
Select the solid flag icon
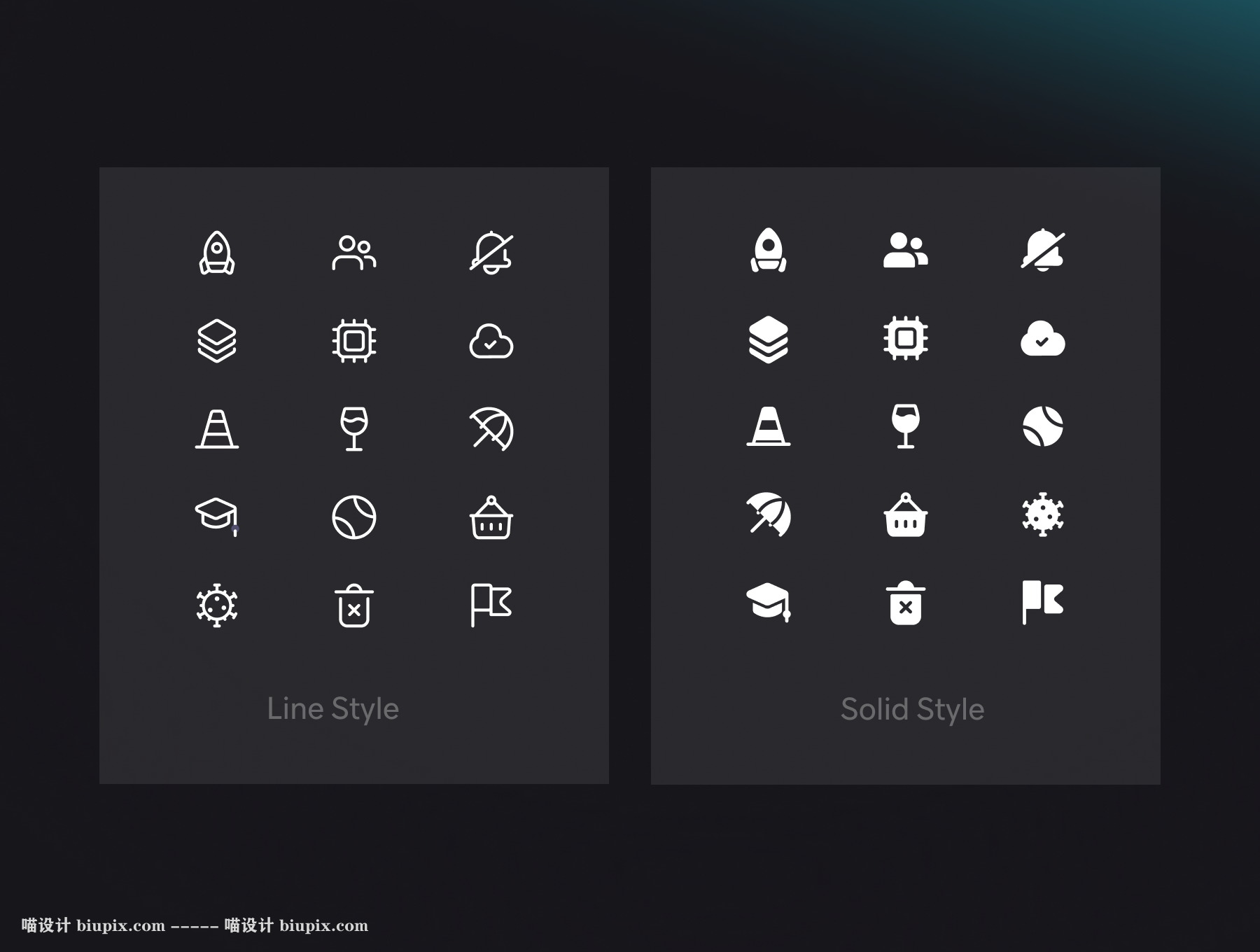1043,602
